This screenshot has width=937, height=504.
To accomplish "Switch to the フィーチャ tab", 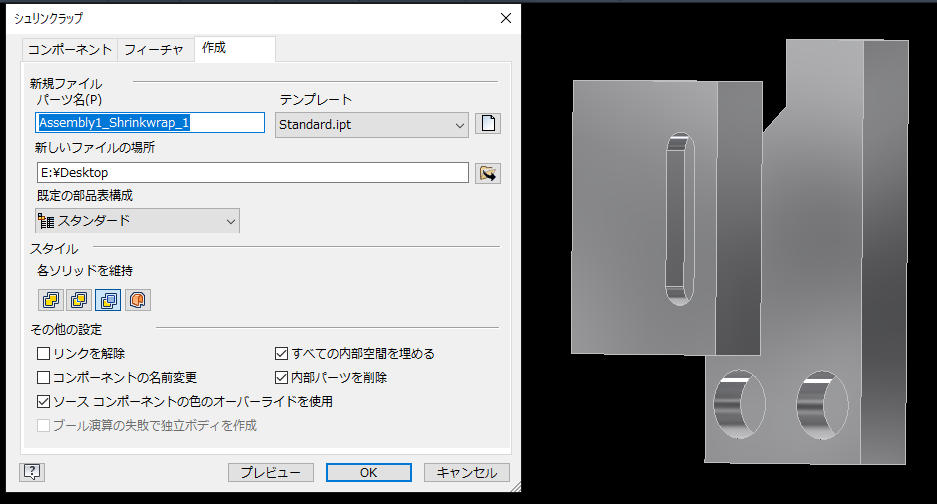I will coord(154,50).
